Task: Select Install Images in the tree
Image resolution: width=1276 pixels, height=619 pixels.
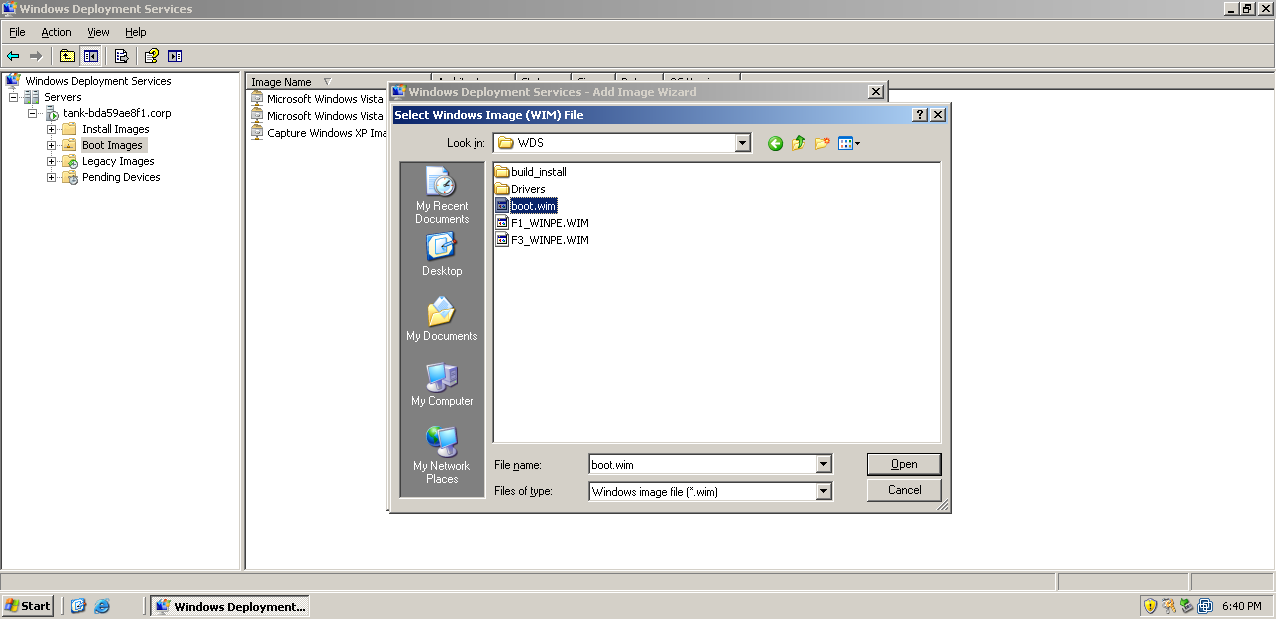Action: click(115, 129)
